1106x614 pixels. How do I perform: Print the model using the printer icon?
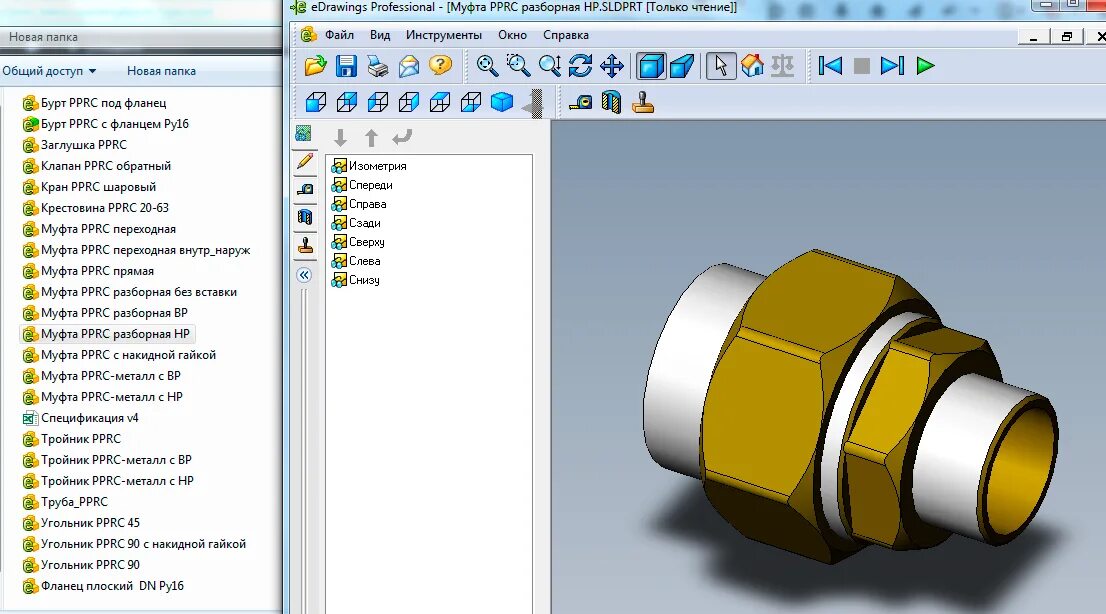377,66
